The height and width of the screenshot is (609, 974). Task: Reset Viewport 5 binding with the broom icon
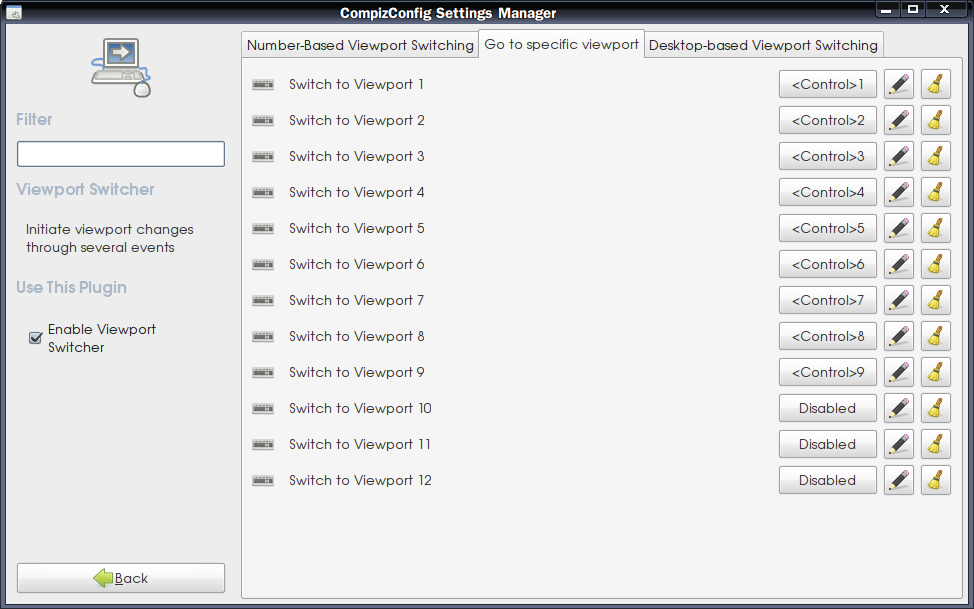935,229
